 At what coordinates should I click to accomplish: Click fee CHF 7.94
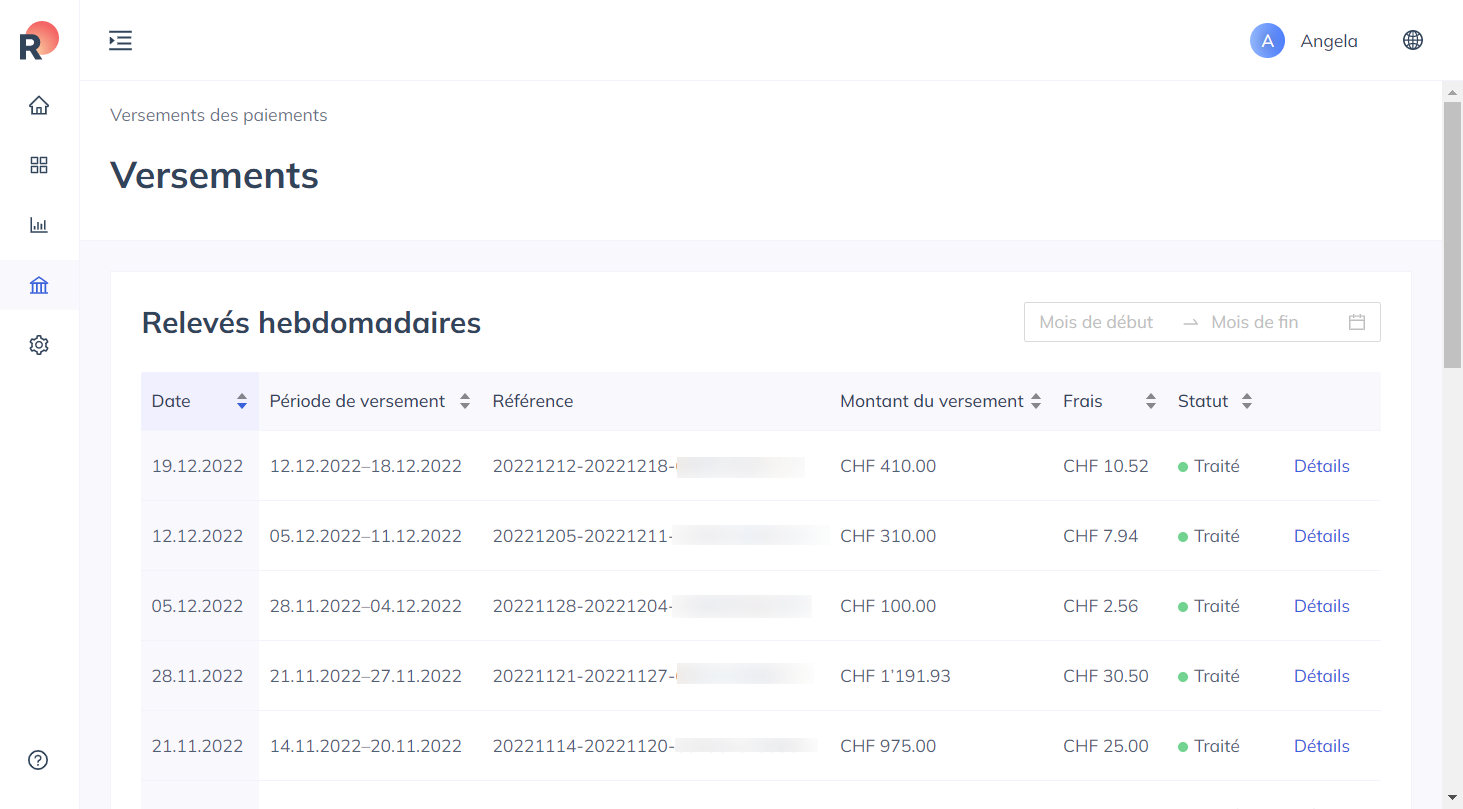(1101, 536)
